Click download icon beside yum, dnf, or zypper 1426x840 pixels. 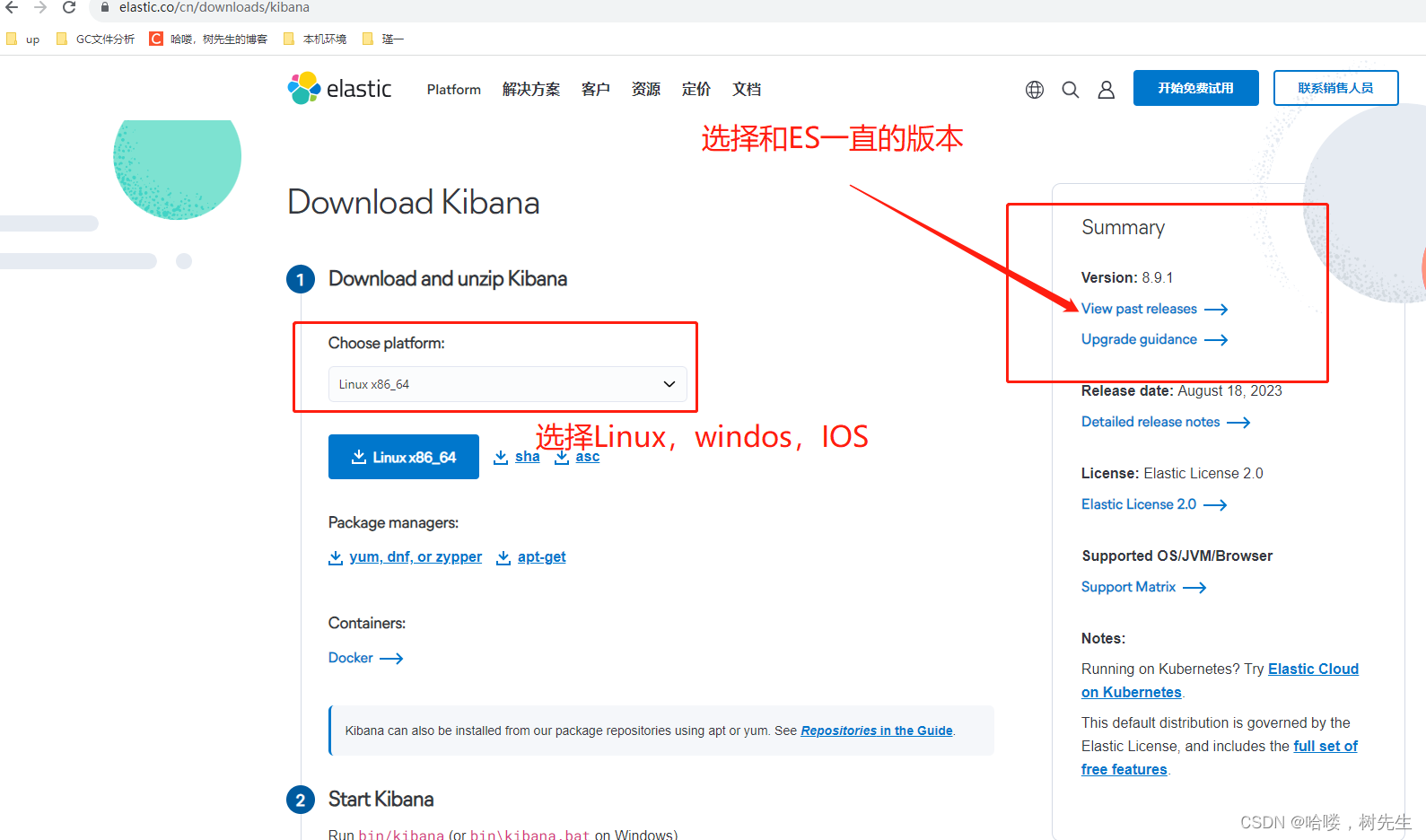336,557
